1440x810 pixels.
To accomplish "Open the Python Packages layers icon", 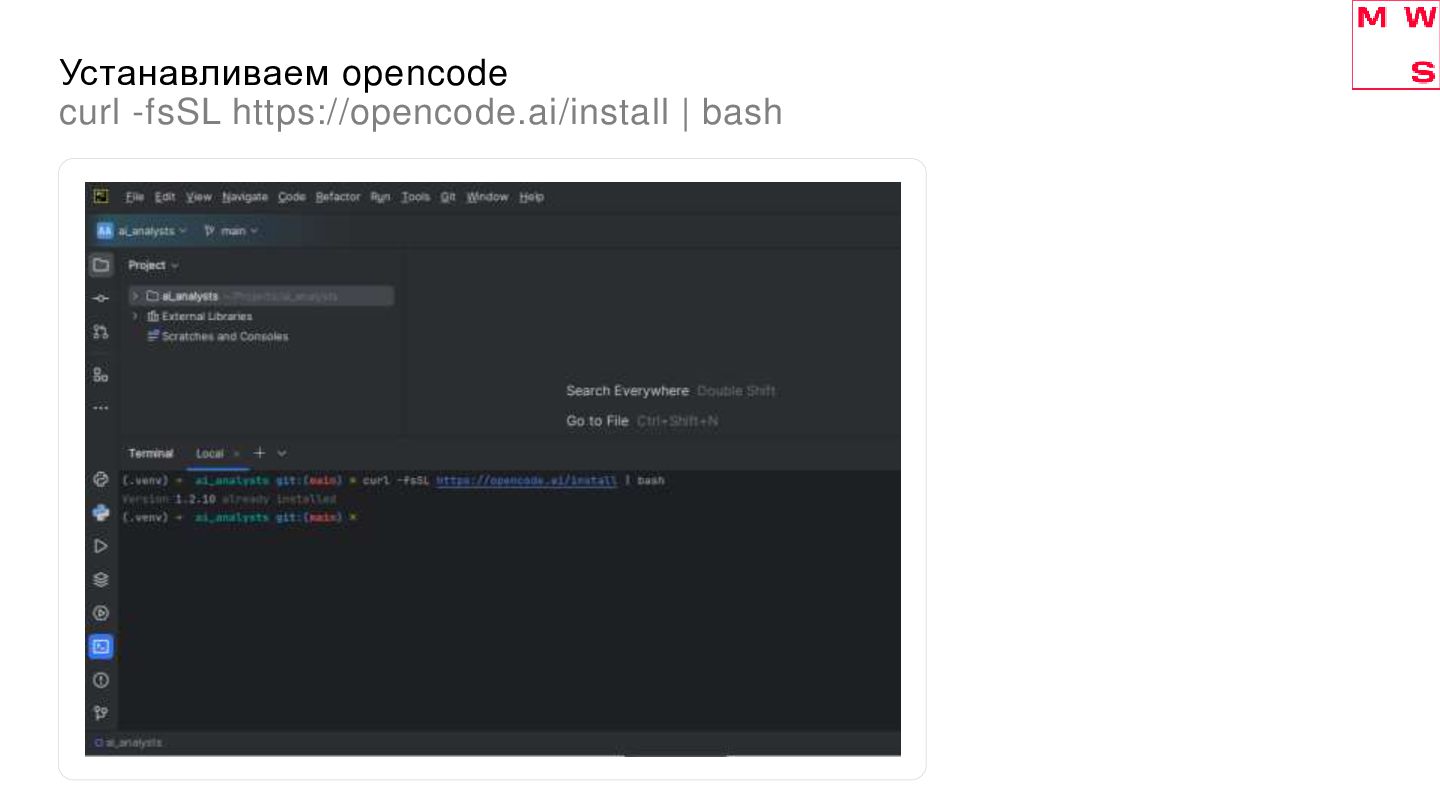I will [x=100, y=580].
